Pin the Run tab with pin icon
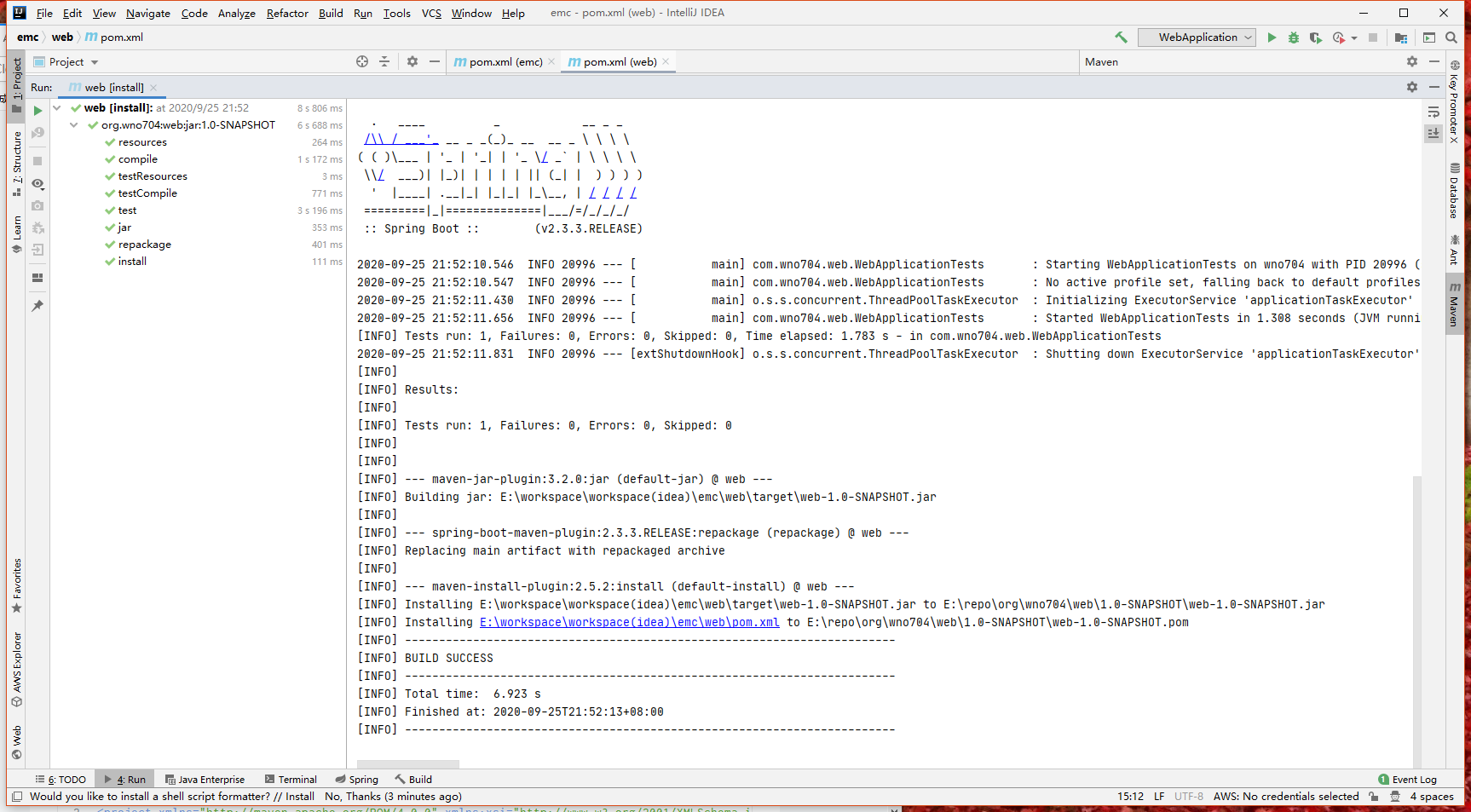The height and width of the screenshot is (812, 1471). [x=37, y=306]
